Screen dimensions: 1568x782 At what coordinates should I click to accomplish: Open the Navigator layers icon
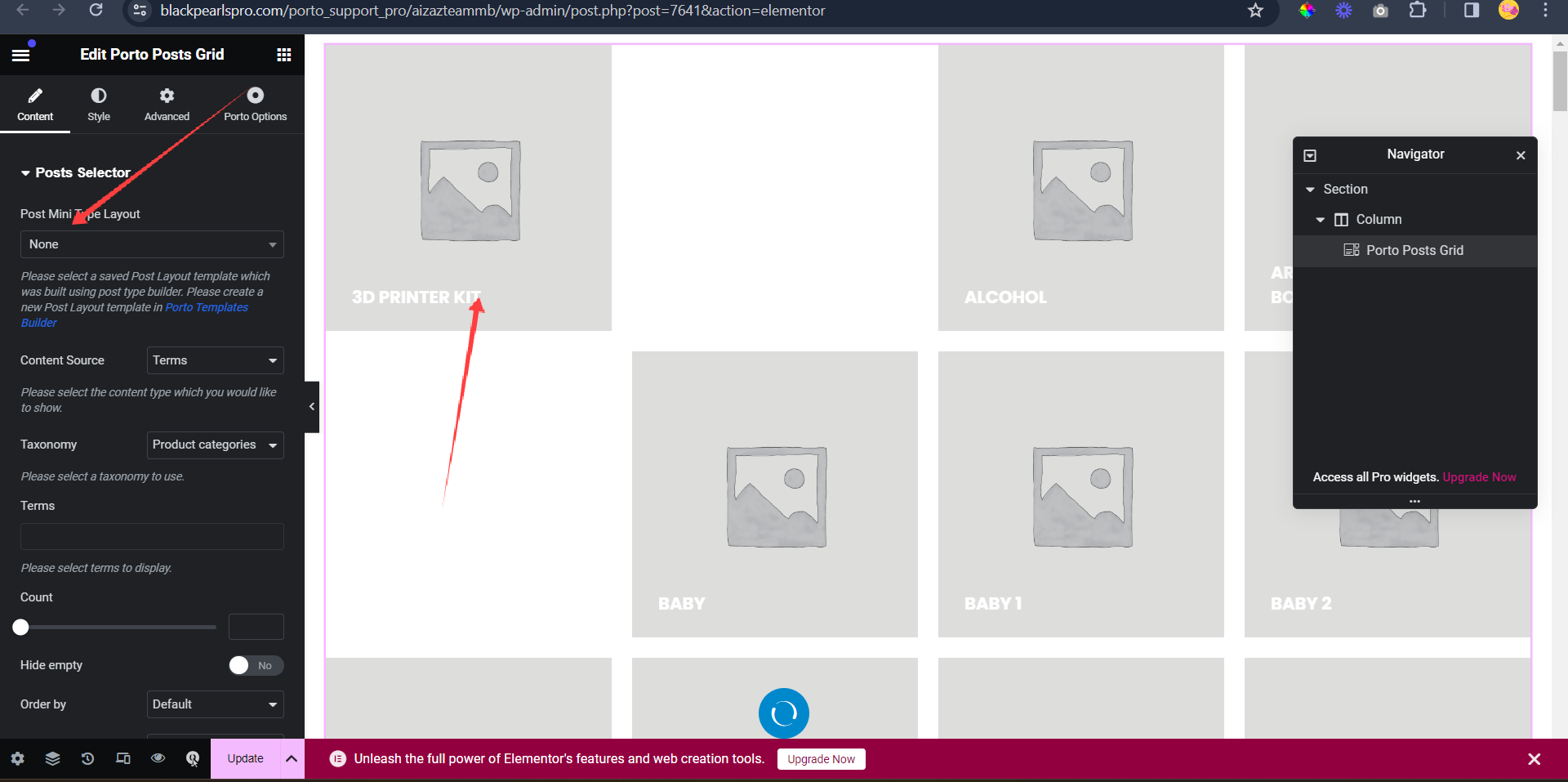click(52, 758)
